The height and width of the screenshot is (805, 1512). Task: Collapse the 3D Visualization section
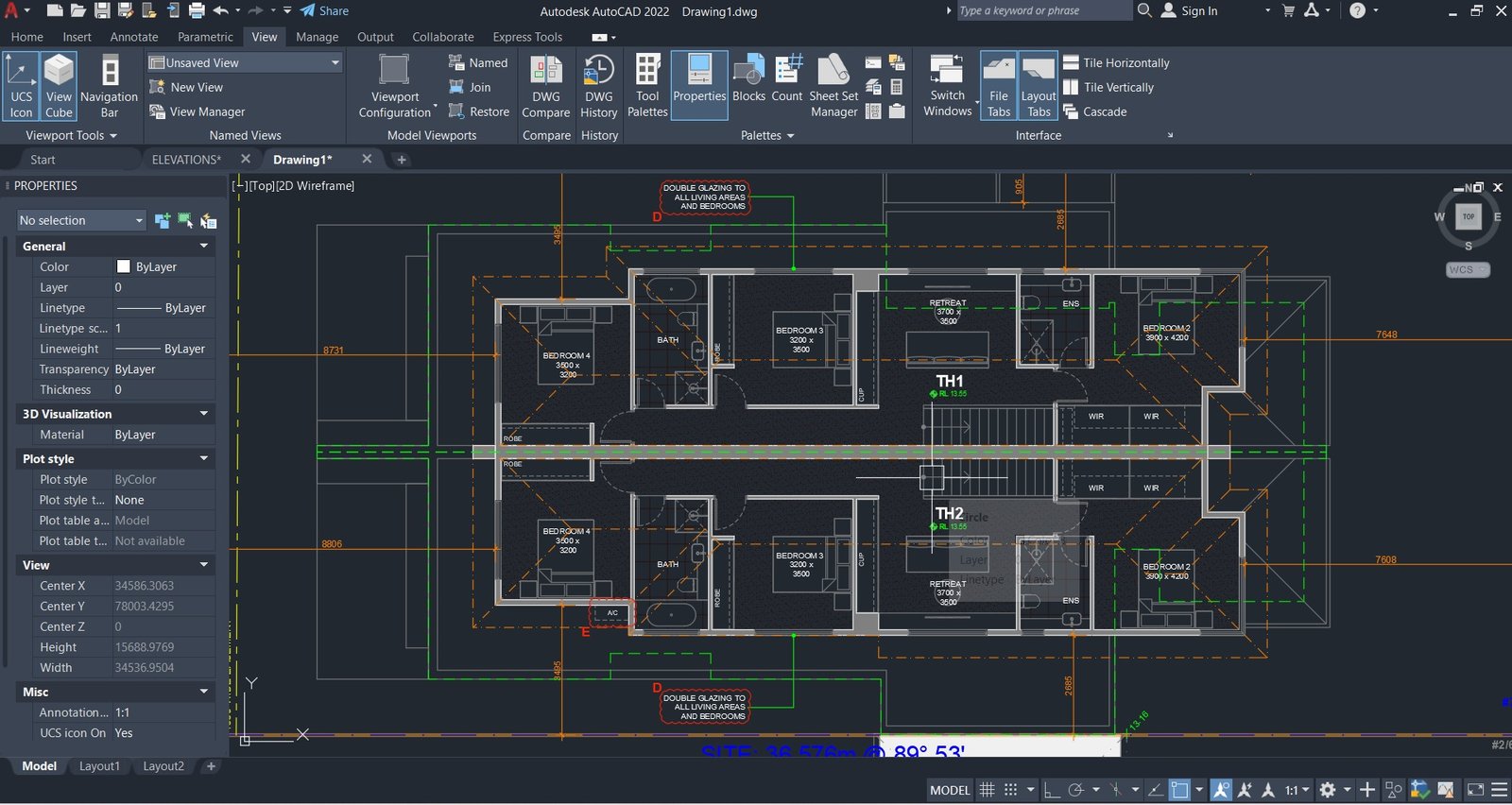[203, 414]
